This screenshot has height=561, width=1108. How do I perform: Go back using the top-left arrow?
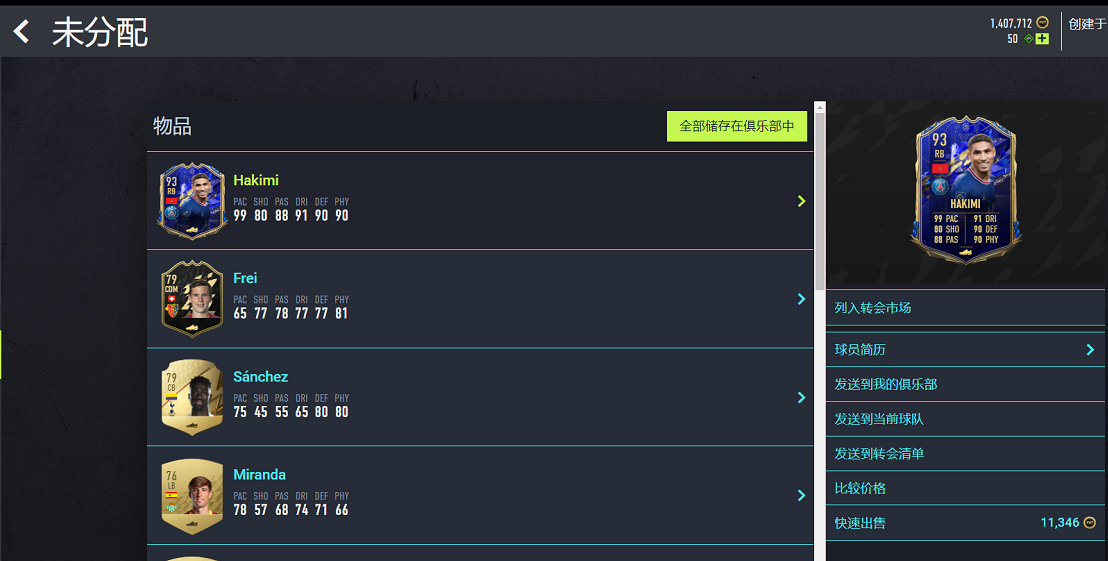[21, 32]
